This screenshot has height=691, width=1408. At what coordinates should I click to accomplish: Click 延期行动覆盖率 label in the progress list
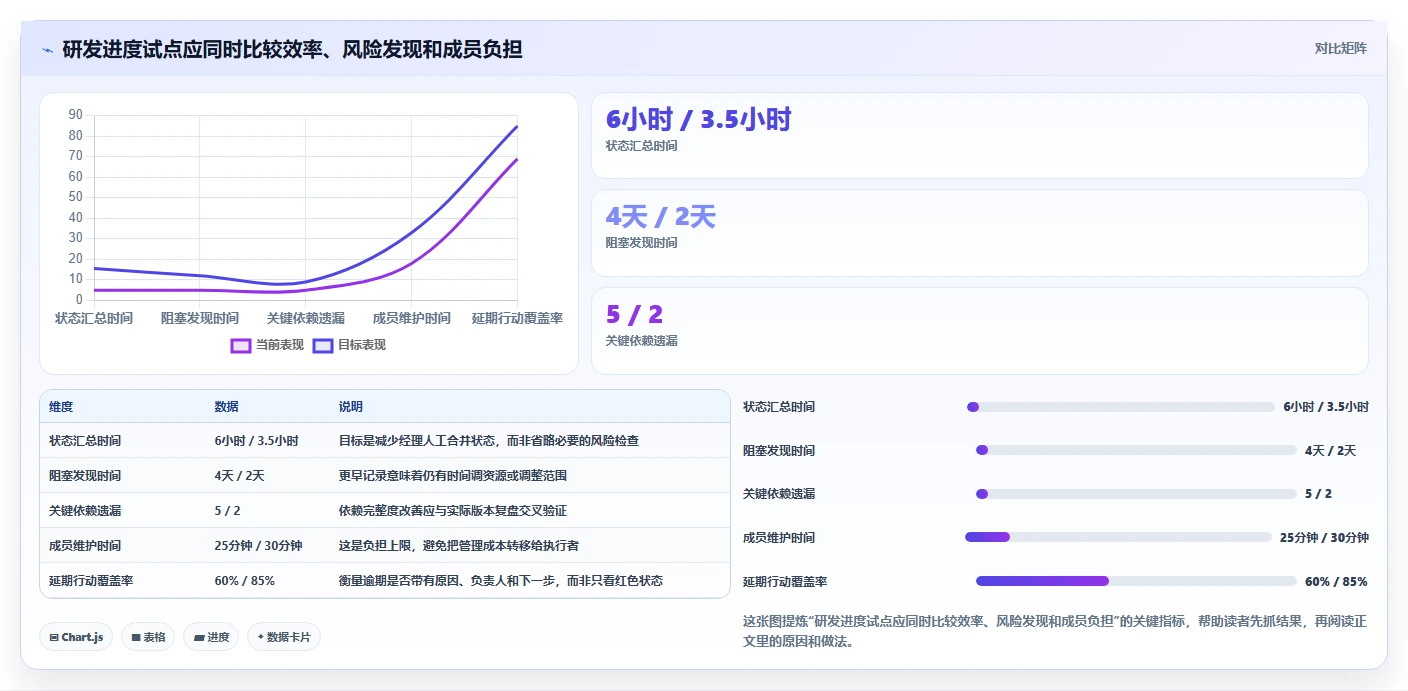[785, 582]
